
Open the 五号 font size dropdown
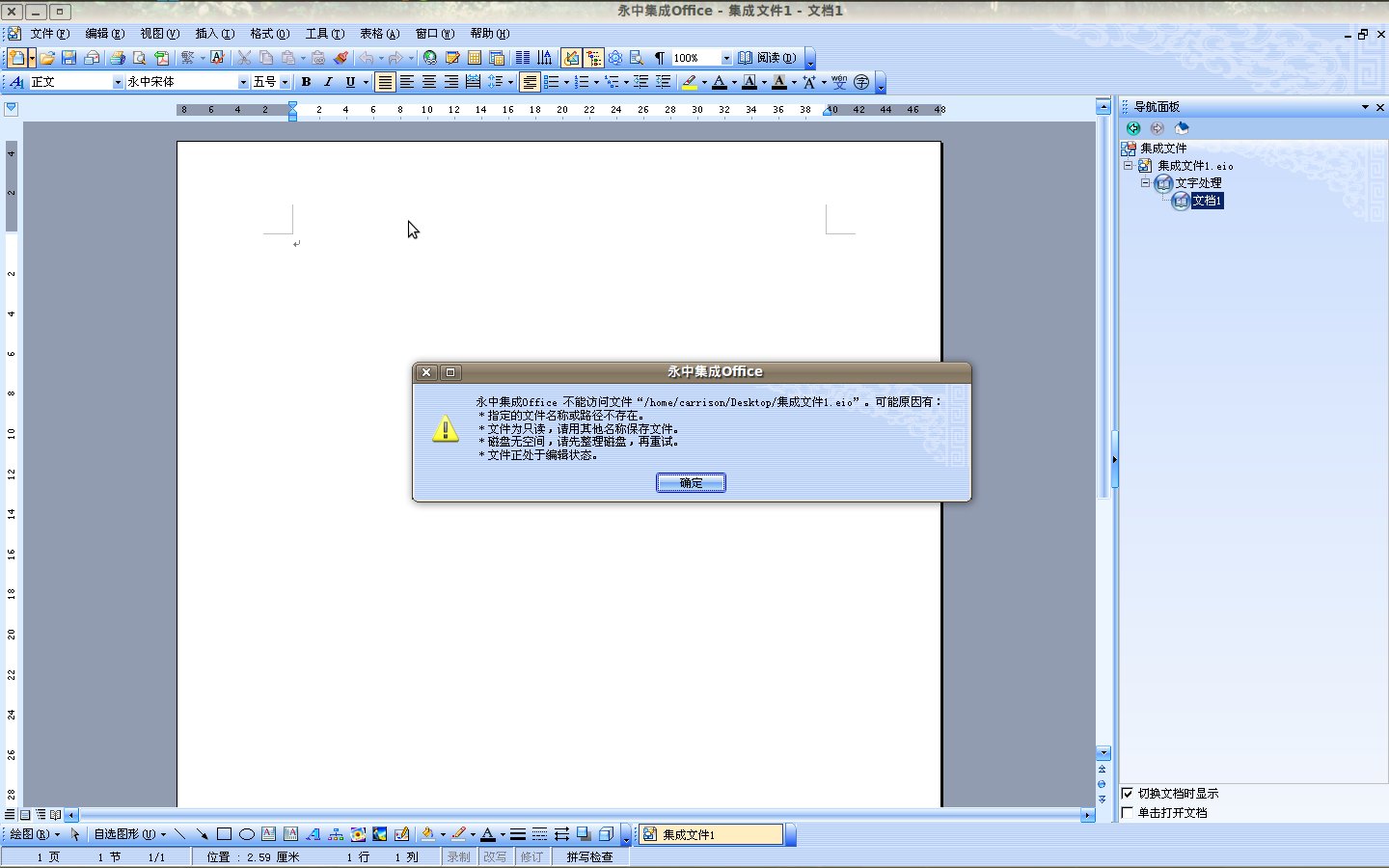tap(285, 82)
